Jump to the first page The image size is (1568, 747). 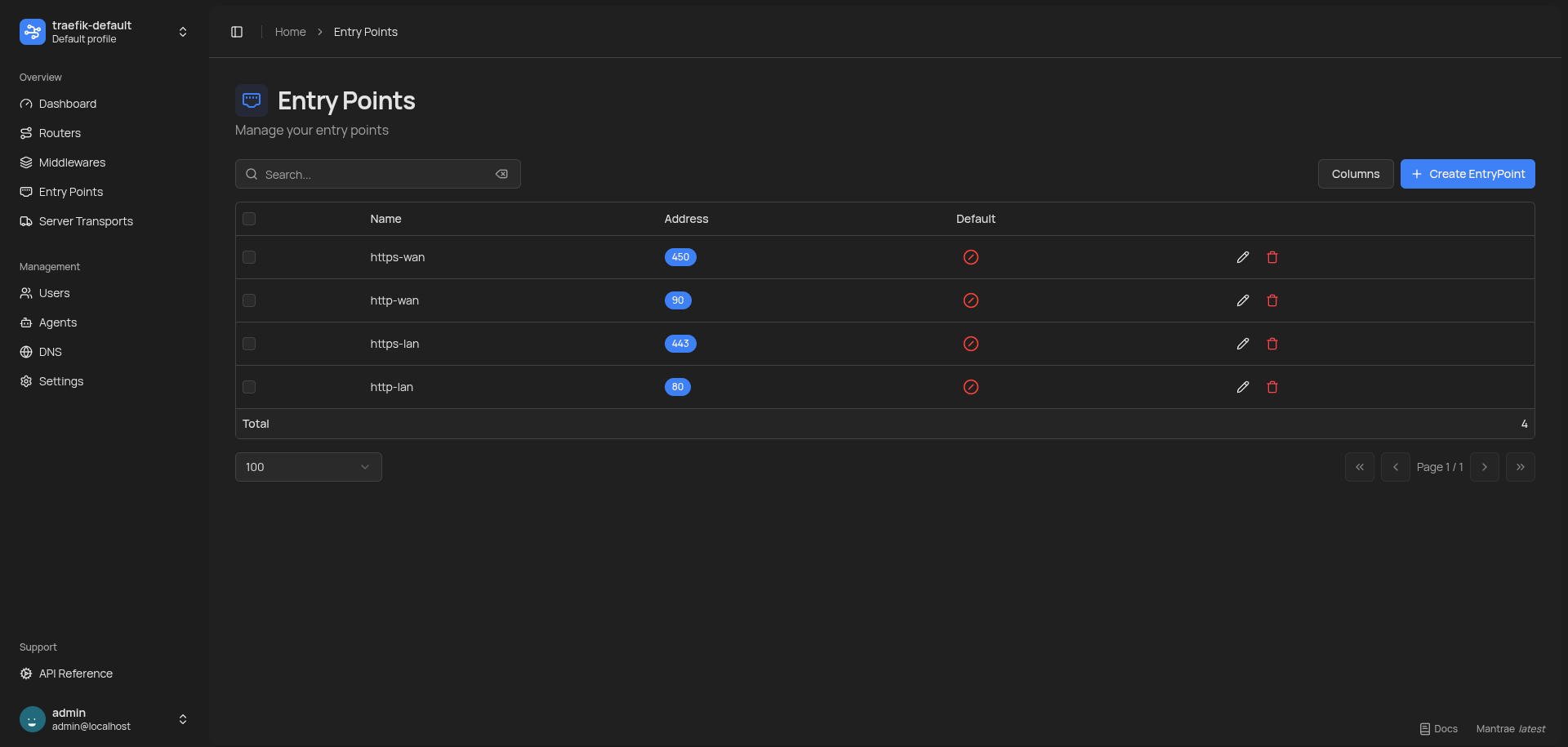(1359, 467)
